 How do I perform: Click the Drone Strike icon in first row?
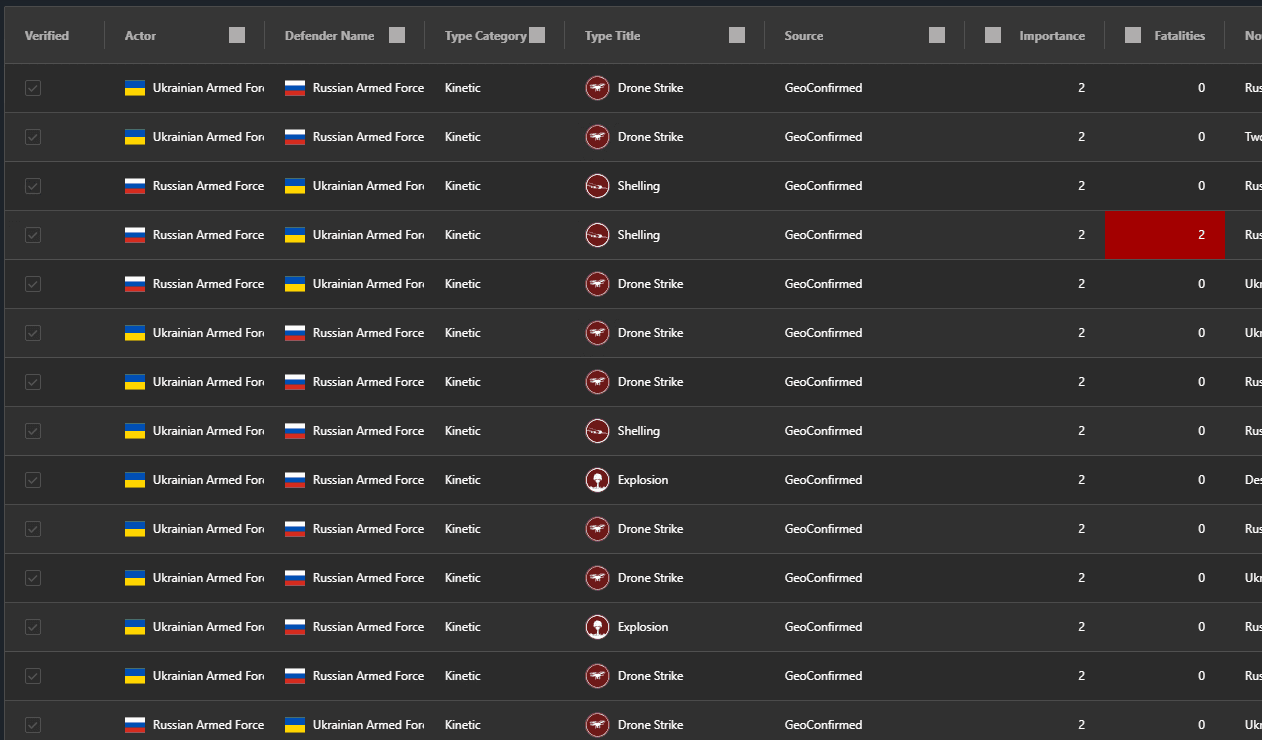click(597, 88)
